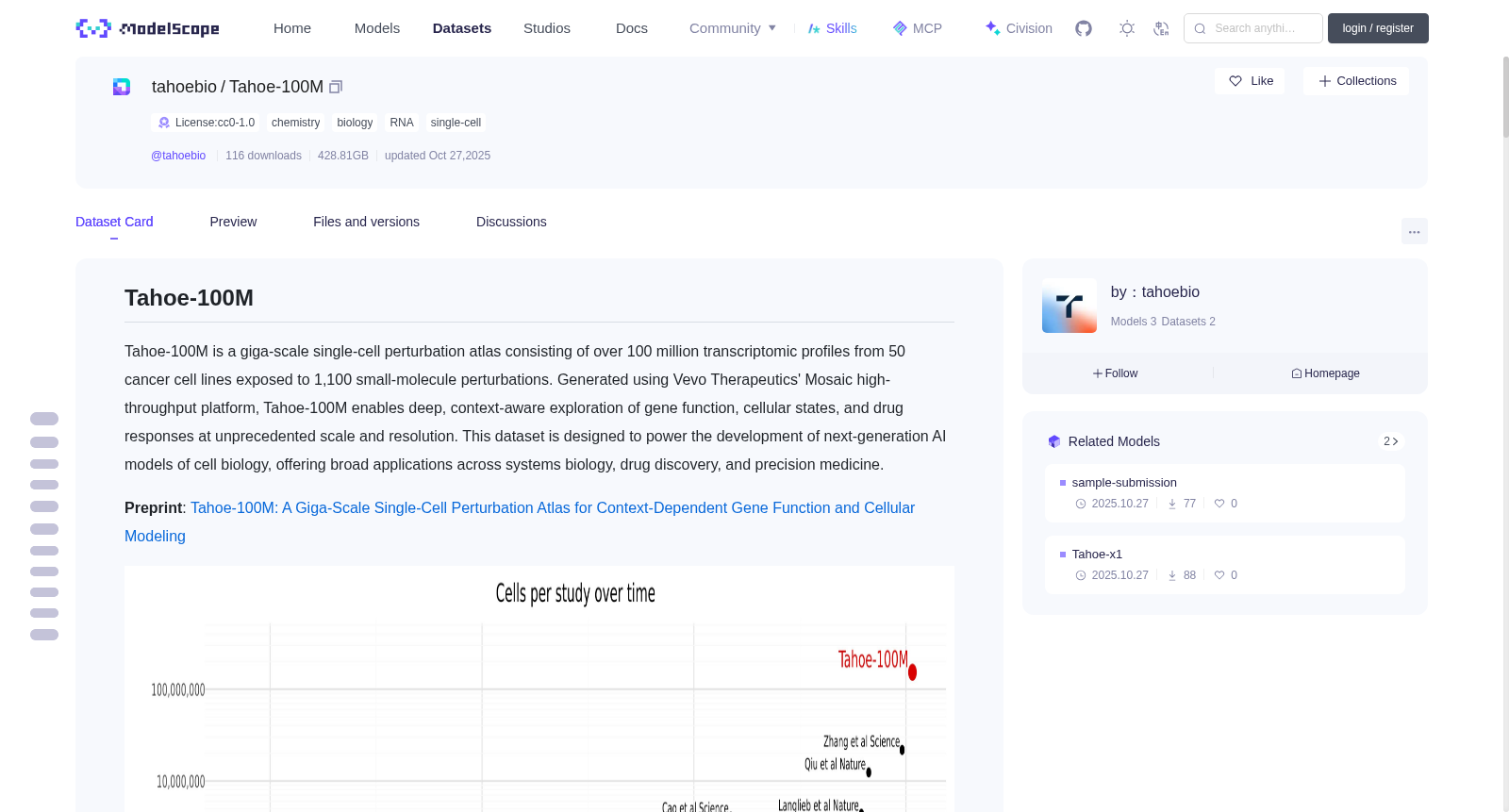Open the Datasets menu item
This screenshot has height=812, width=1509.
coord(462,28)
